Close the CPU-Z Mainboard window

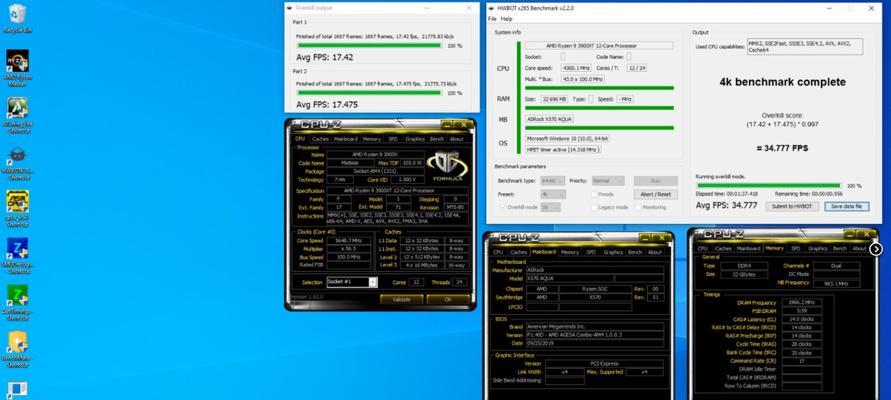pos(664,236)
